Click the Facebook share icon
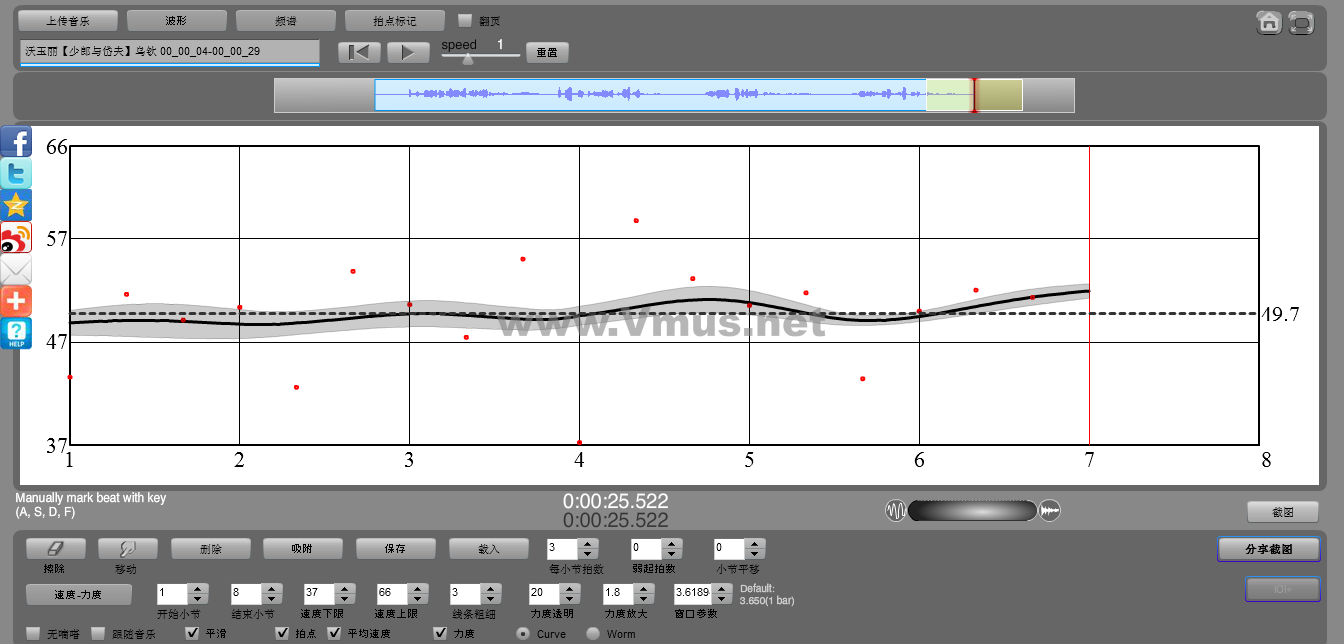Image resolution: width=1344 pixels, height=644 pixels. point(16,141)
